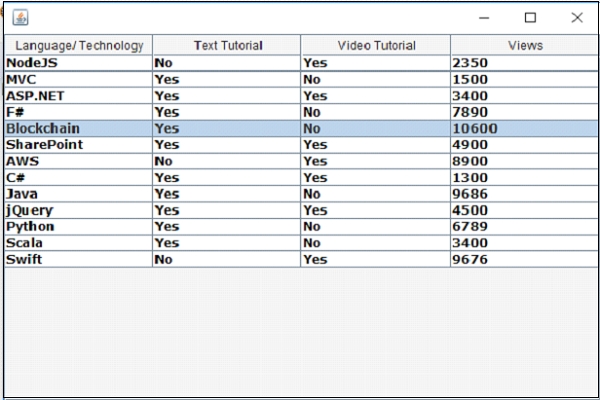This screenshot has height=400, width=600.
Task: Click the Scala cell
Action: tap(78, 243)
